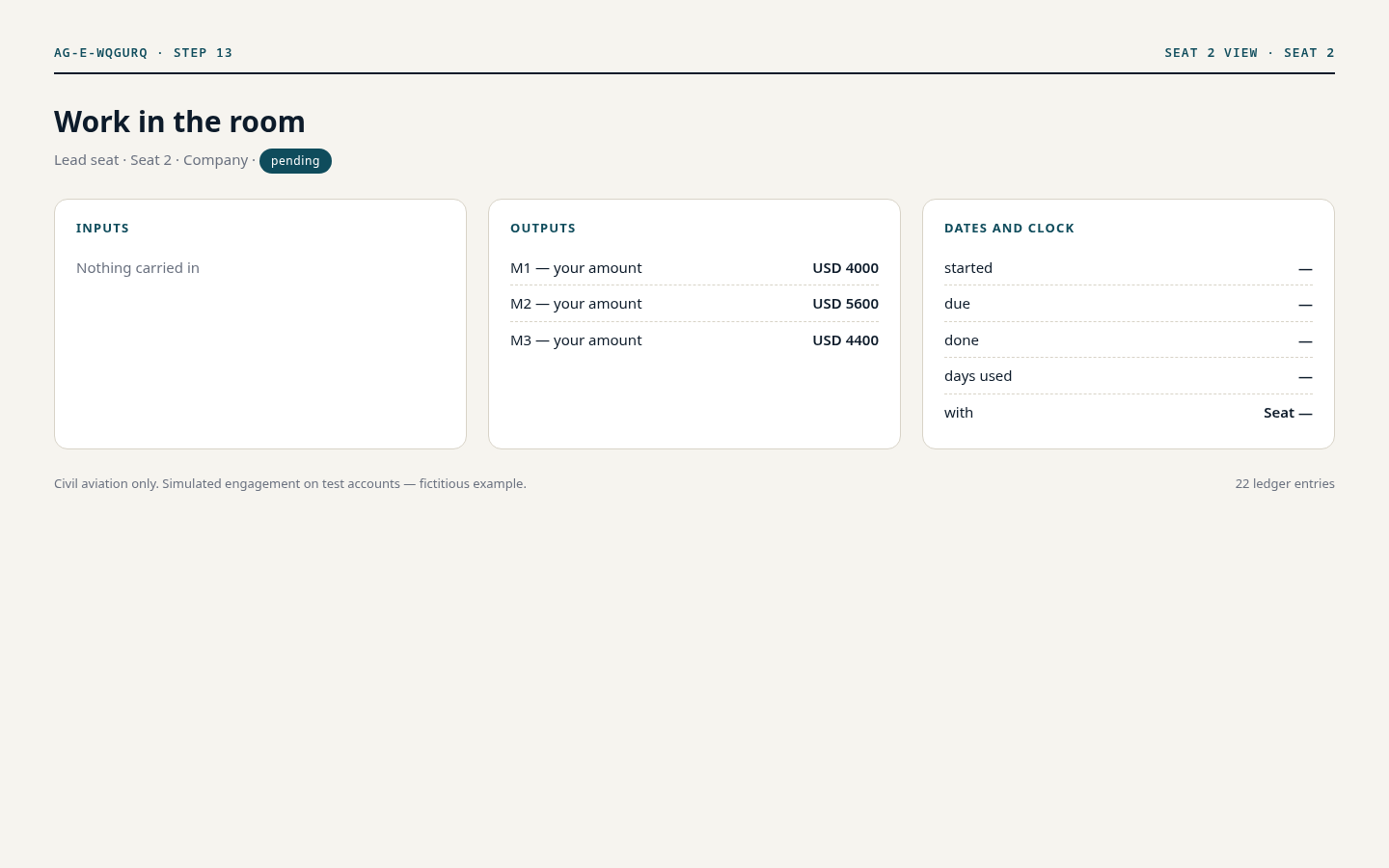Click the 'with' row label
The image size is (1389, 868).
tap(959, 413)
